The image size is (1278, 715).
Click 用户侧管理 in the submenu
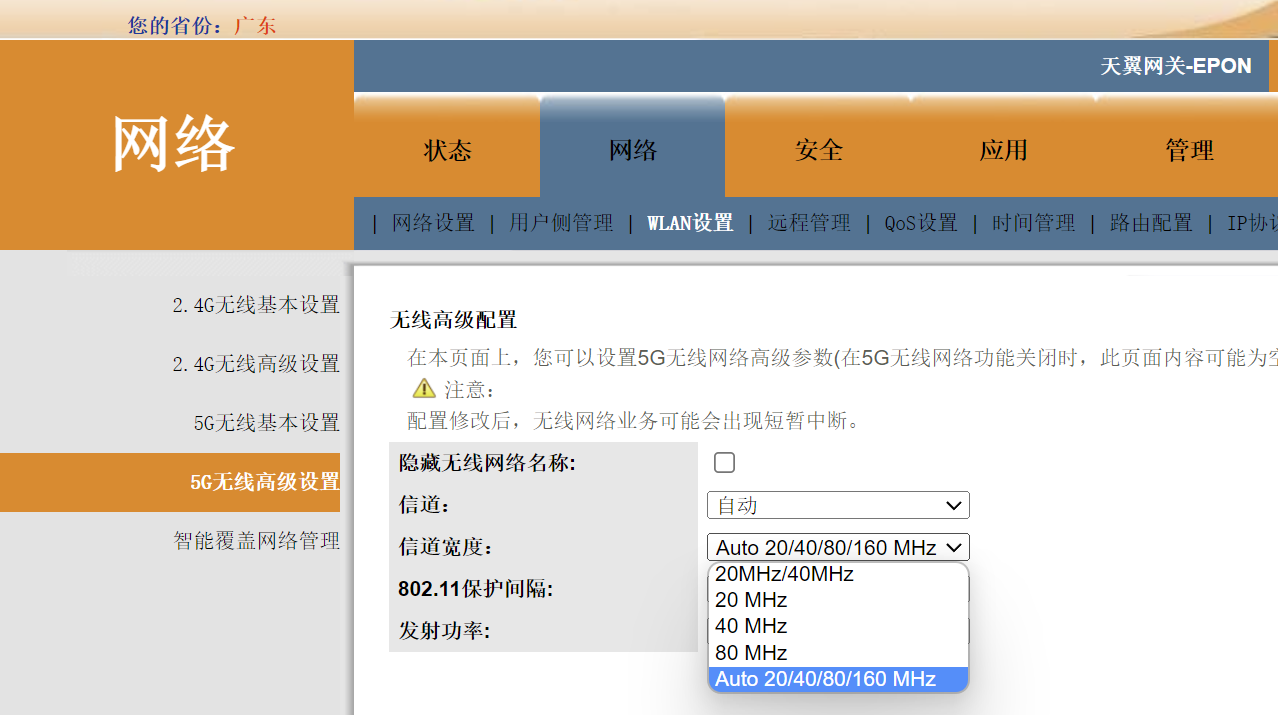pyautogui.click(x=561, y=223)
